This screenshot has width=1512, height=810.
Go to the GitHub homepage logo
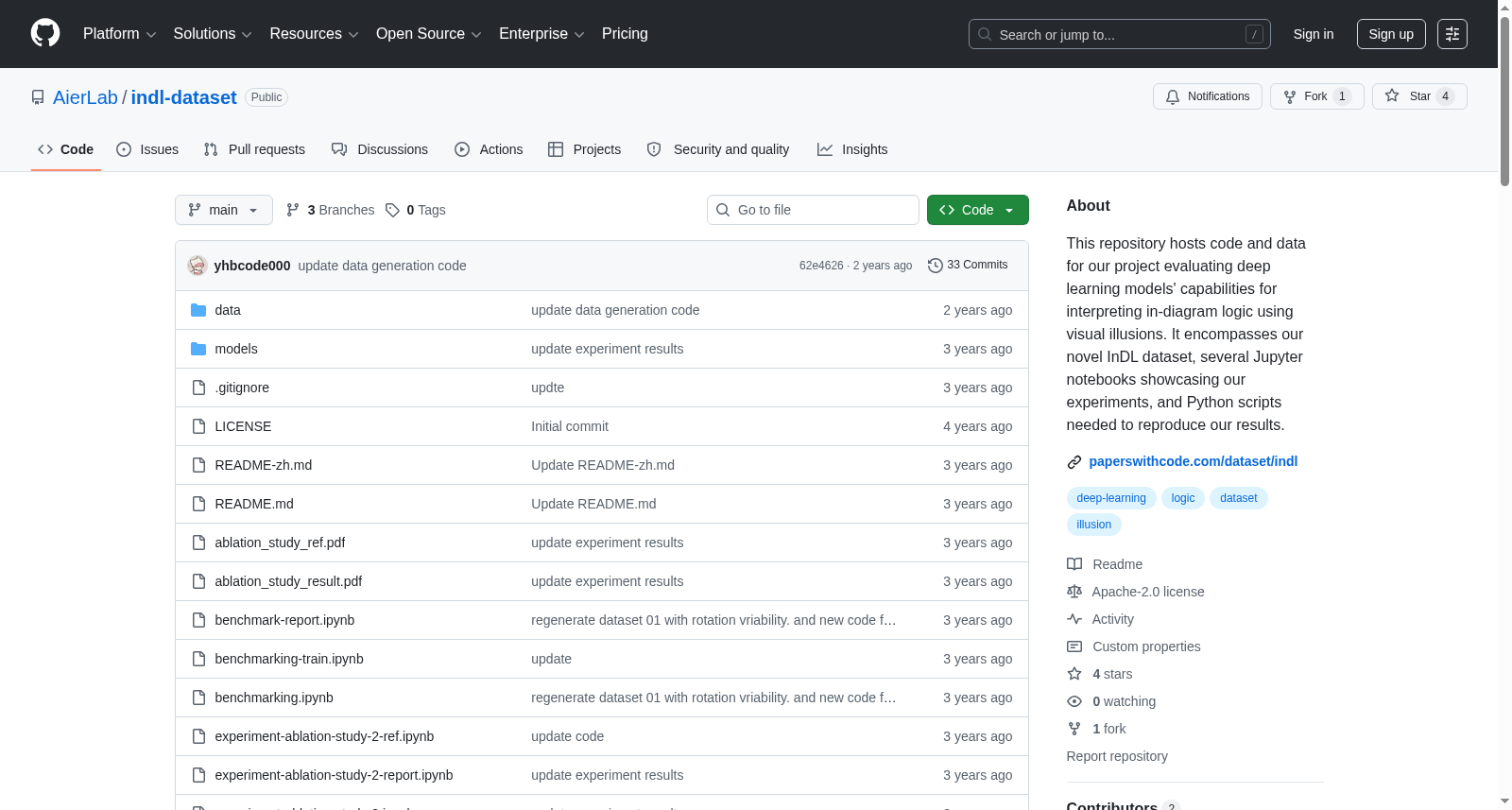tap(45, 34)
